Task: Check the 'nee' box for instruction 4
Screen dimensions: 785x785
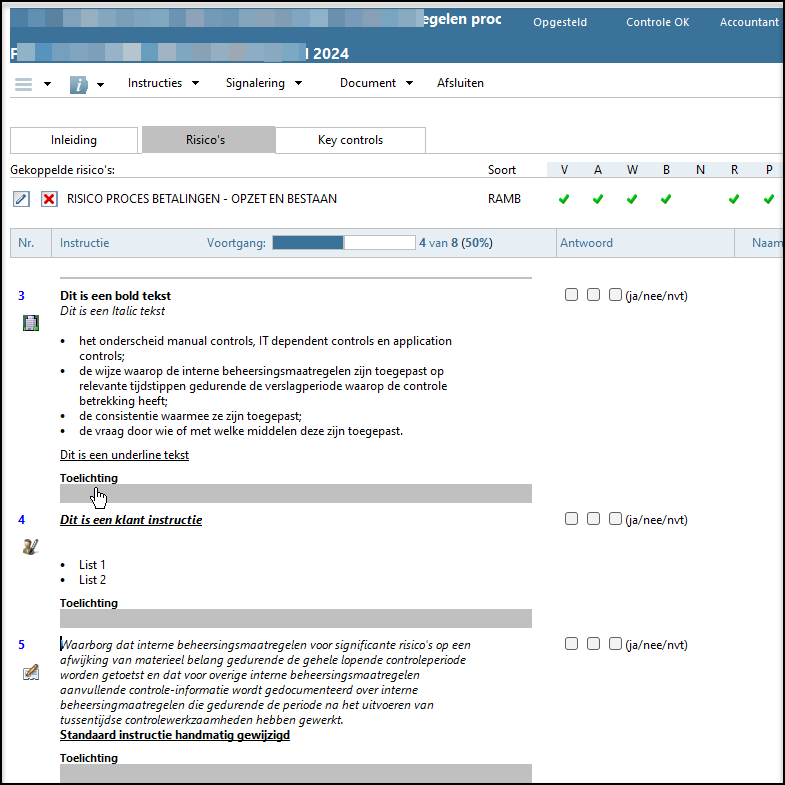Action: (593, 519)
